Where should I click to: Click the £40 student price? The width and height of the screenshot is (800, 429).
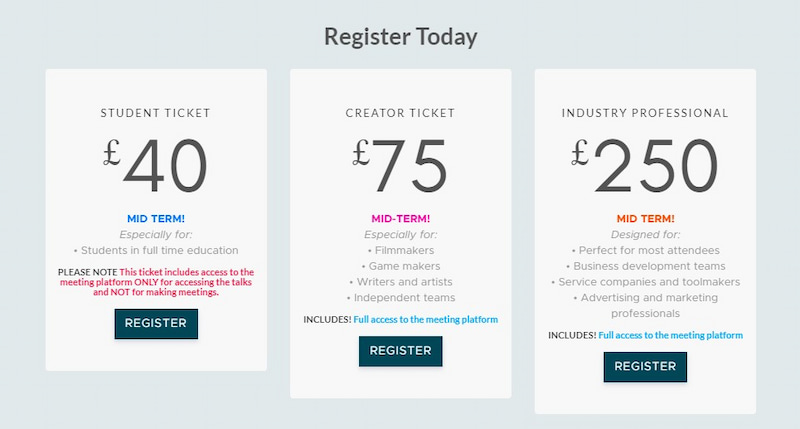tap(156, 164)
